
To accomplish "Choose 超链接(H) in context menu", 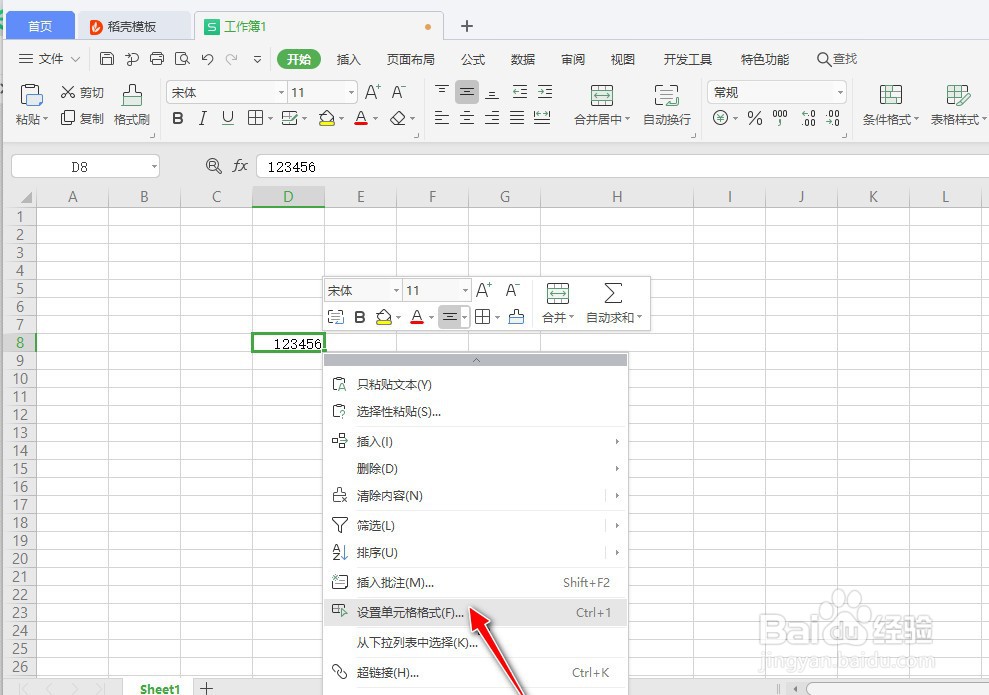I will pyautogui.click(x=475, y=673).
